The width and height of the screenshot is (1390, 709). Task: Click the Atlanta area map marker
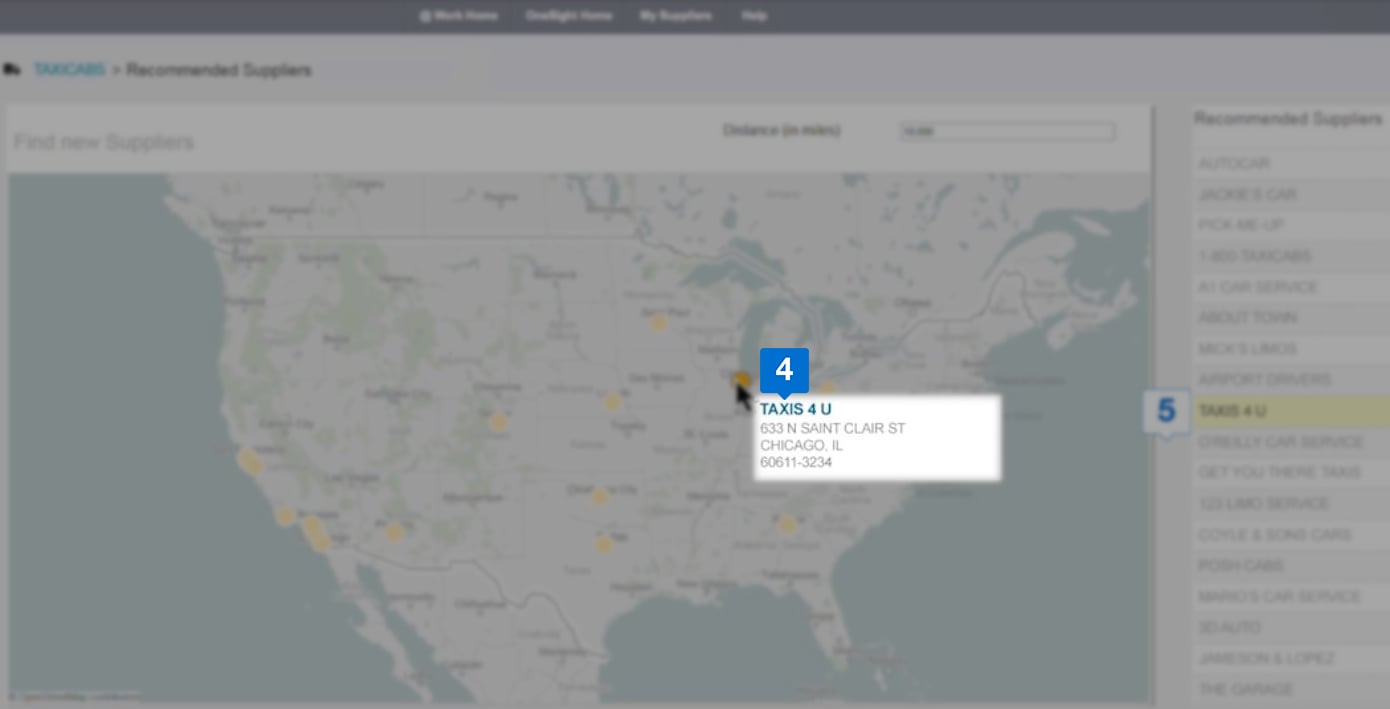pos(788,524)
